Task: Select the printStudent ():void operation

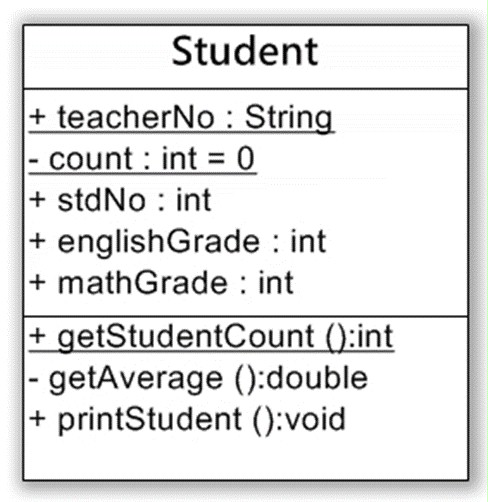Action: [187, 420]
